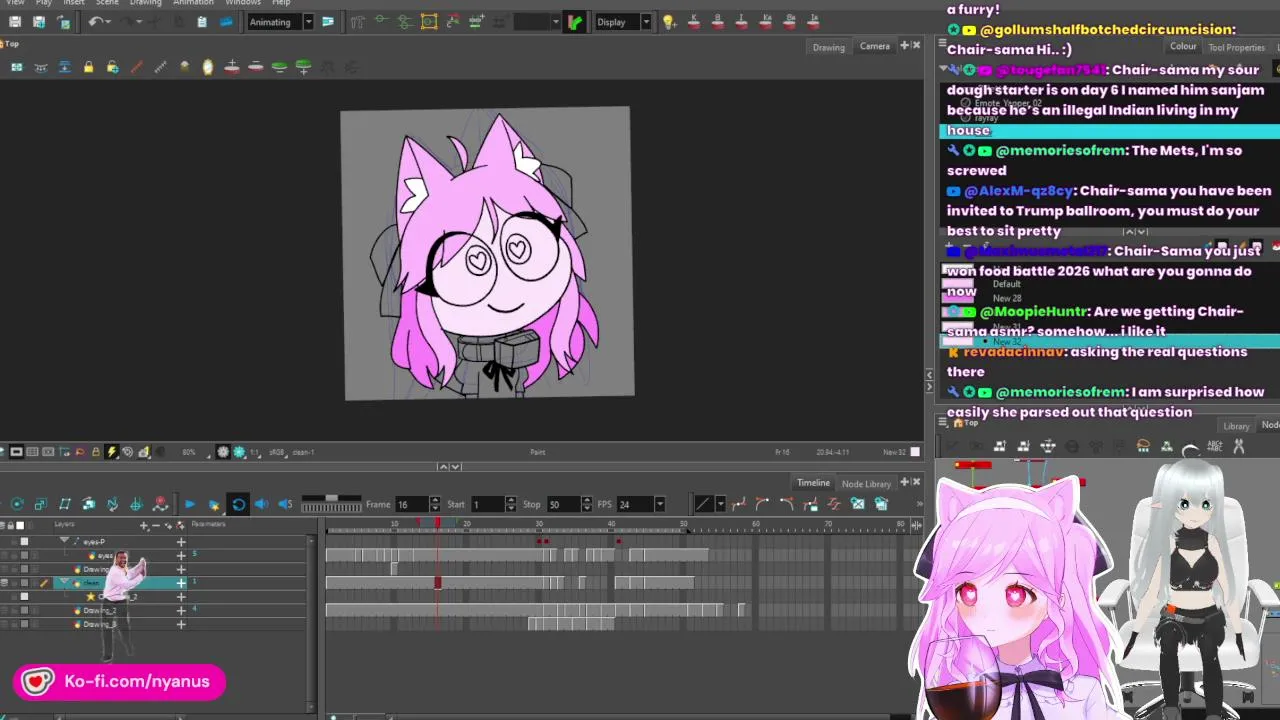Image resolution: width=1280 pixels, height=720 pixels.
Task: Click the Paste clipboard icon
Action: point(202,22)
